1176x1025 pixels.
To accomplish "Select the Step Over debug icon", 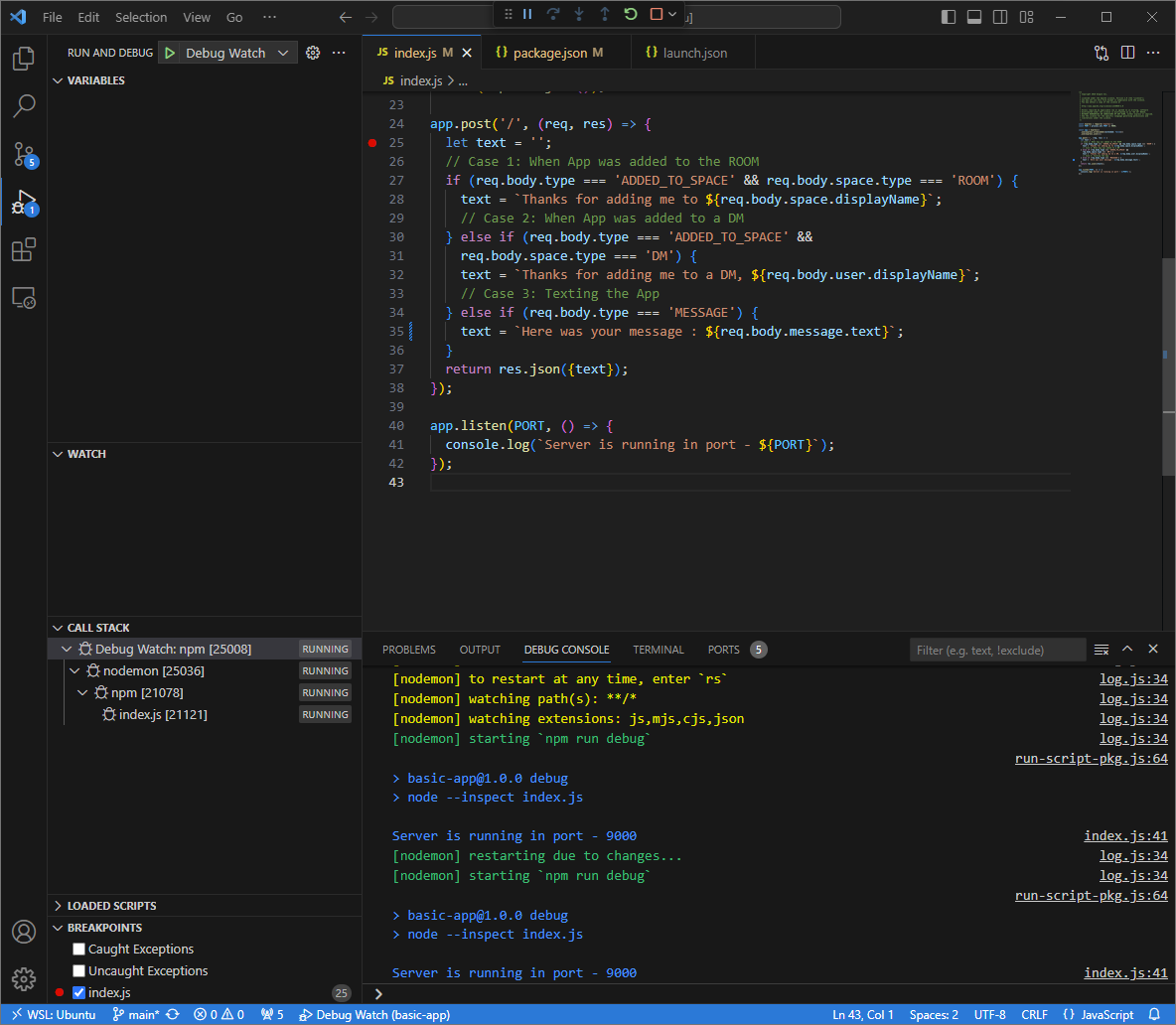I will (553, 15).
